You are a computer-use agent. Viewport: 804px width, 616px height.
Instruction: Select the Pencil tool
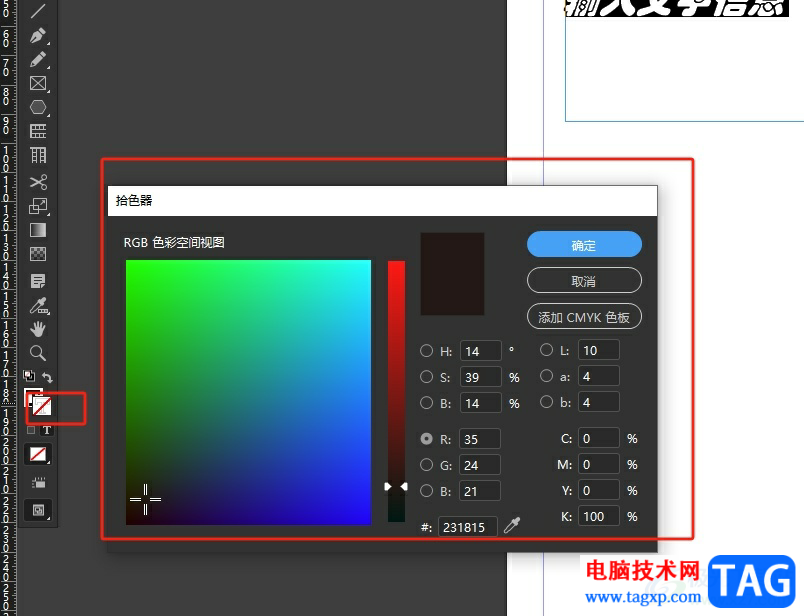click(38, 59)
